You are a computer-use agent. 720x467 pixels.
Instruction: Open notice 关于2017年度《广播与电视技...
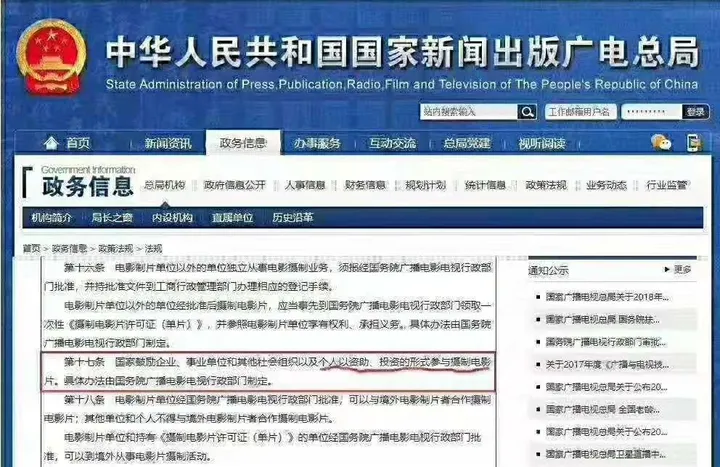point(607,365)
